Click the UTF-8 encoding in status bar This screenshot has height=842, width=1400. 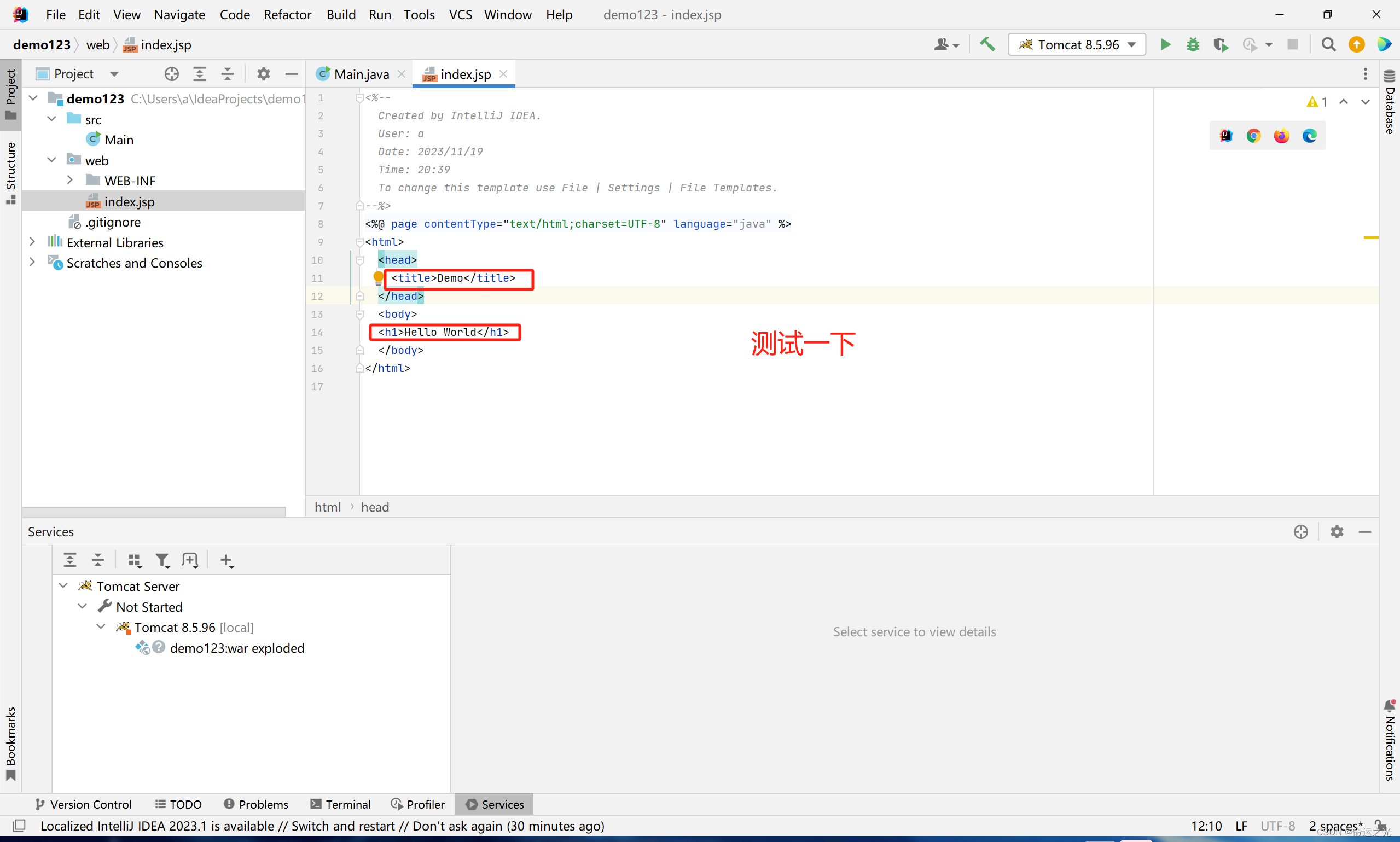(1277, 826)
